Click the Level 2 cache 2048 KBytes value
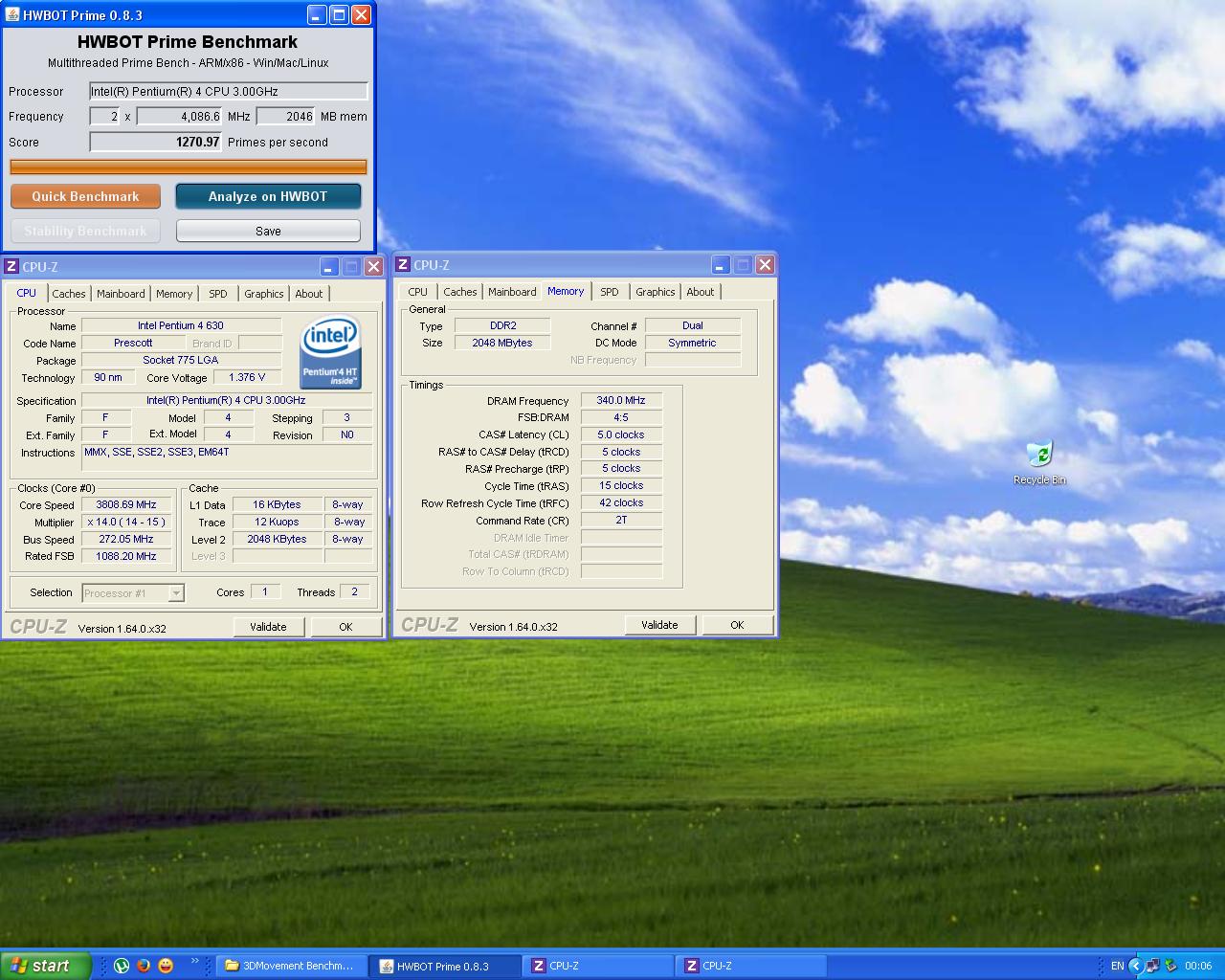Viewport: 1225px width, 980px height. pos(277,539)
